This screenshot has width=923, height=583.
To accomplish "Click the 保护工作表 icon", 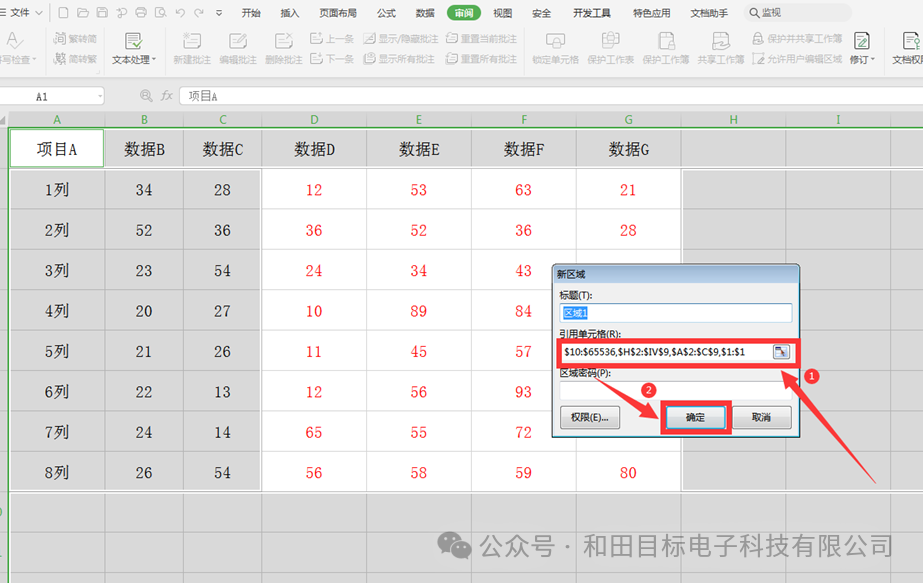I will tap(610, 41).
